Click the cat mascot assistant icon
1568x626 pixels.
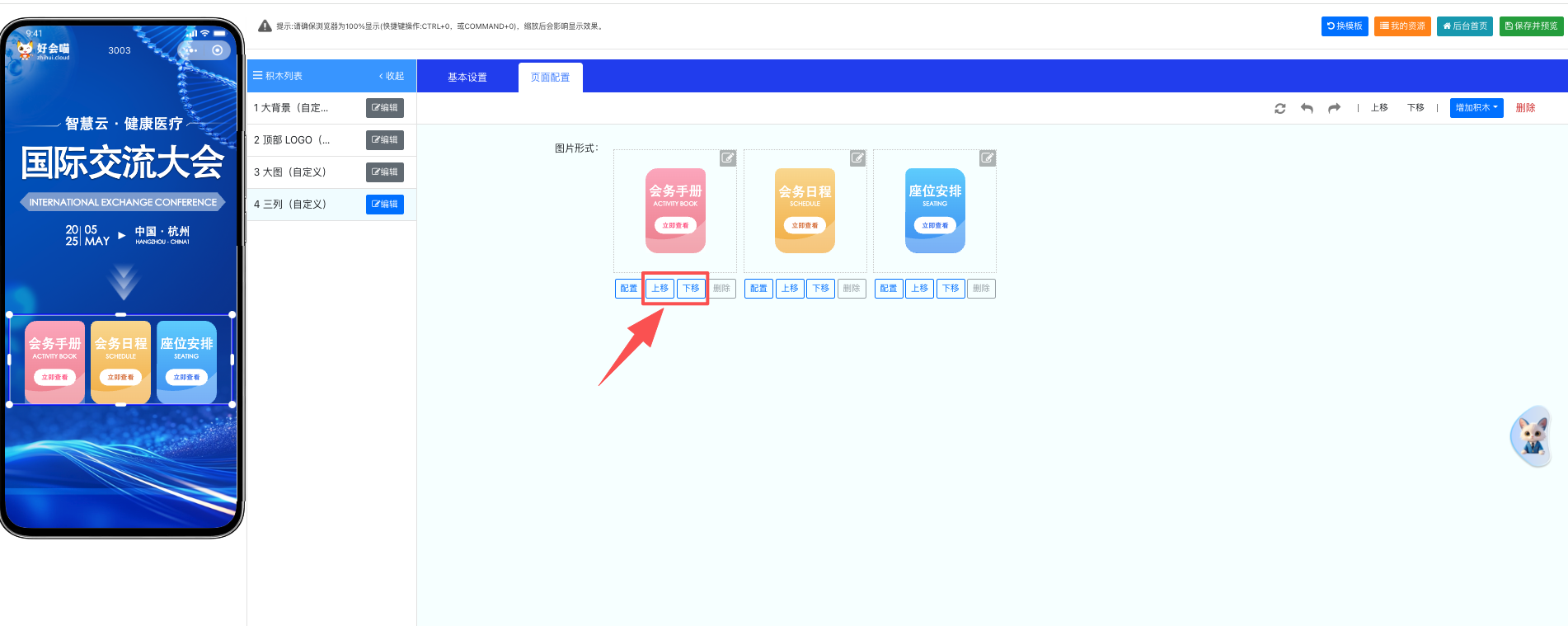tap(1533, 435)
